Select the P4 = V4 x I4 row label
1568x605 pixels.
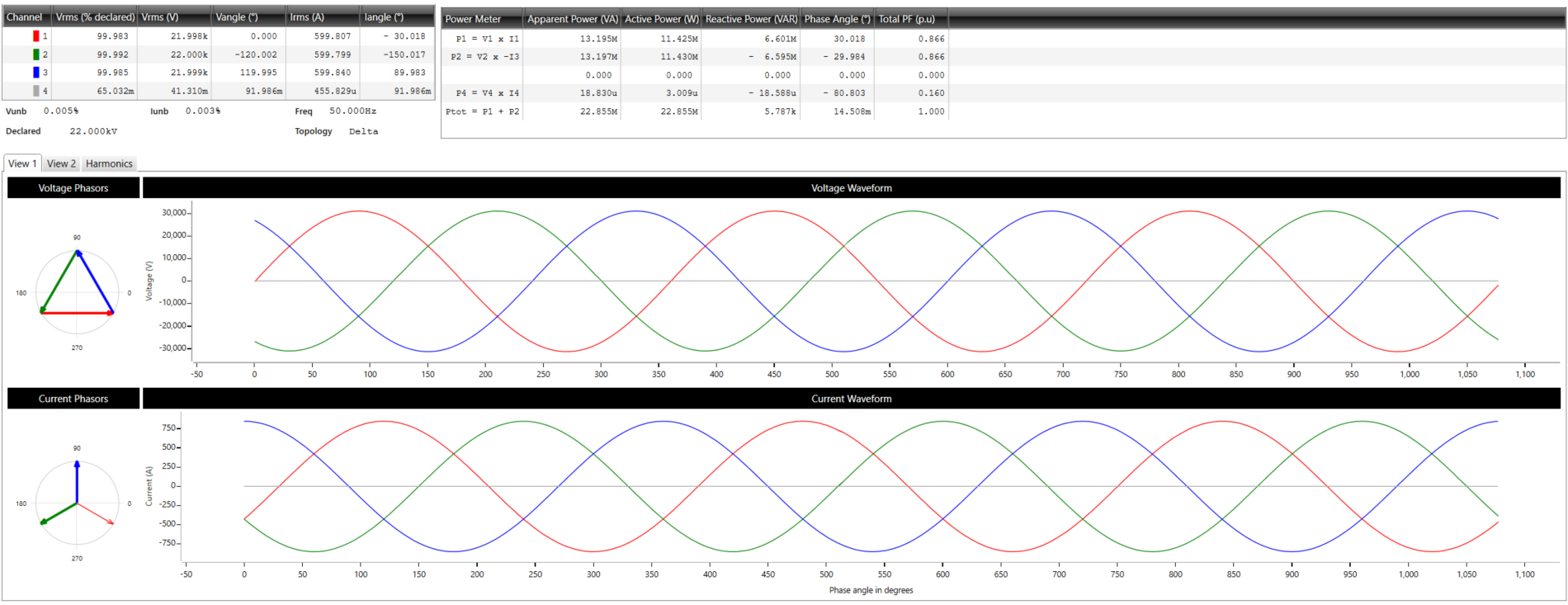pyautogui.click(x=488, y=93)
